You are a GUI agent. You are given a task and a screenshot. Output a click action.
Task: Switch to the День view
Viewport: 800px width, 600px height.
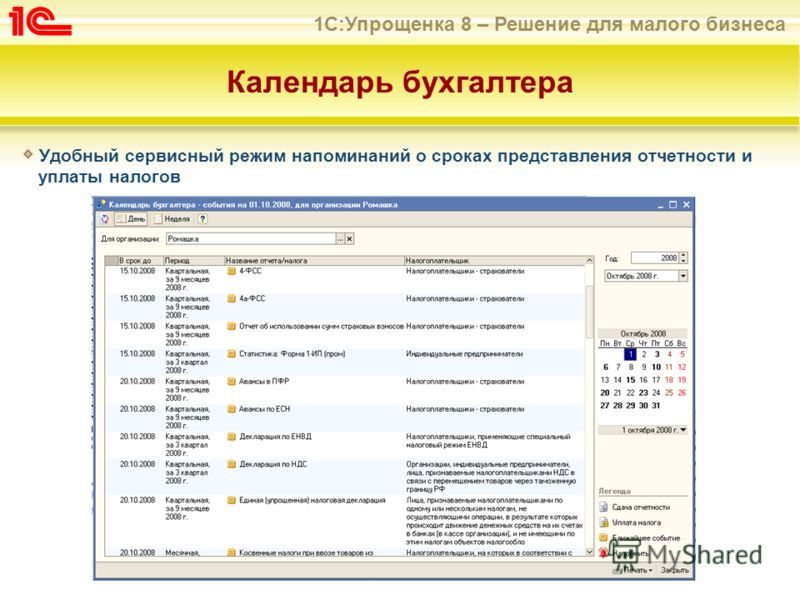[x=131, y=219]
